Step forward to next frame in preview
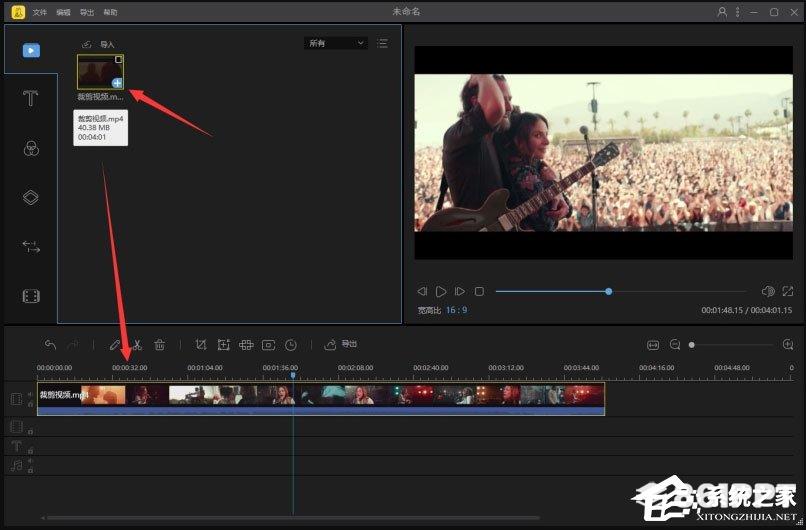The height and width of the screenshot is (530, 806). [x=460, y=291]
